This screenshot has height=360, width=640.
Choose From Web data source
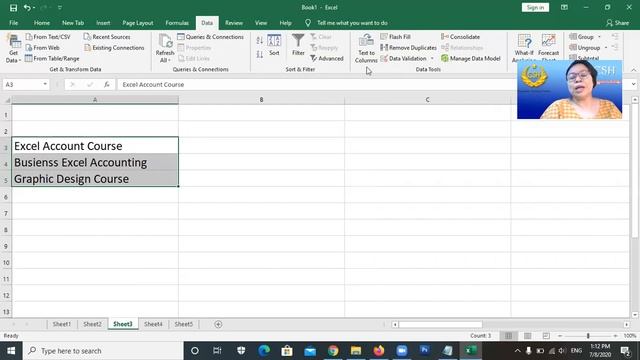click(x=42, y=48)
